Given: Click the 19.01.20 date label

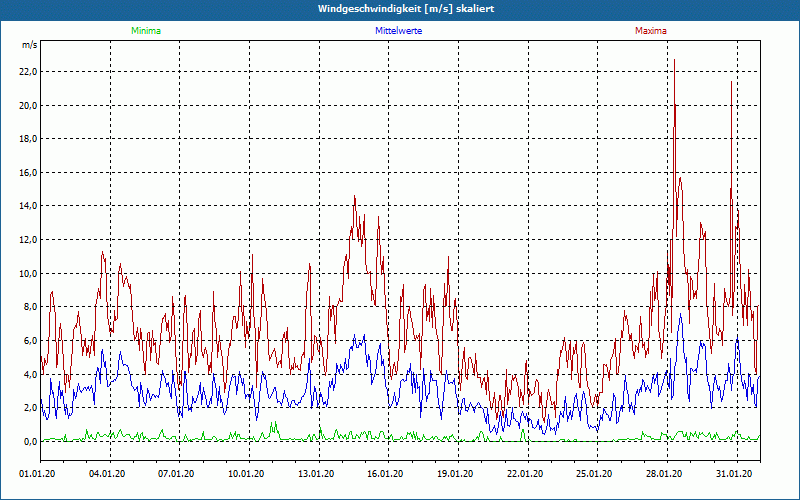Looking at the screenshot, I should (x=455, y=474).
